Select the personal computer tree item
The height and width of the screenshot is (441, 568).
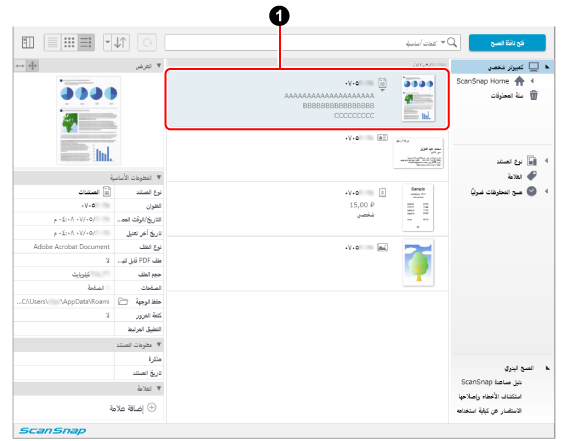[503, 67]
